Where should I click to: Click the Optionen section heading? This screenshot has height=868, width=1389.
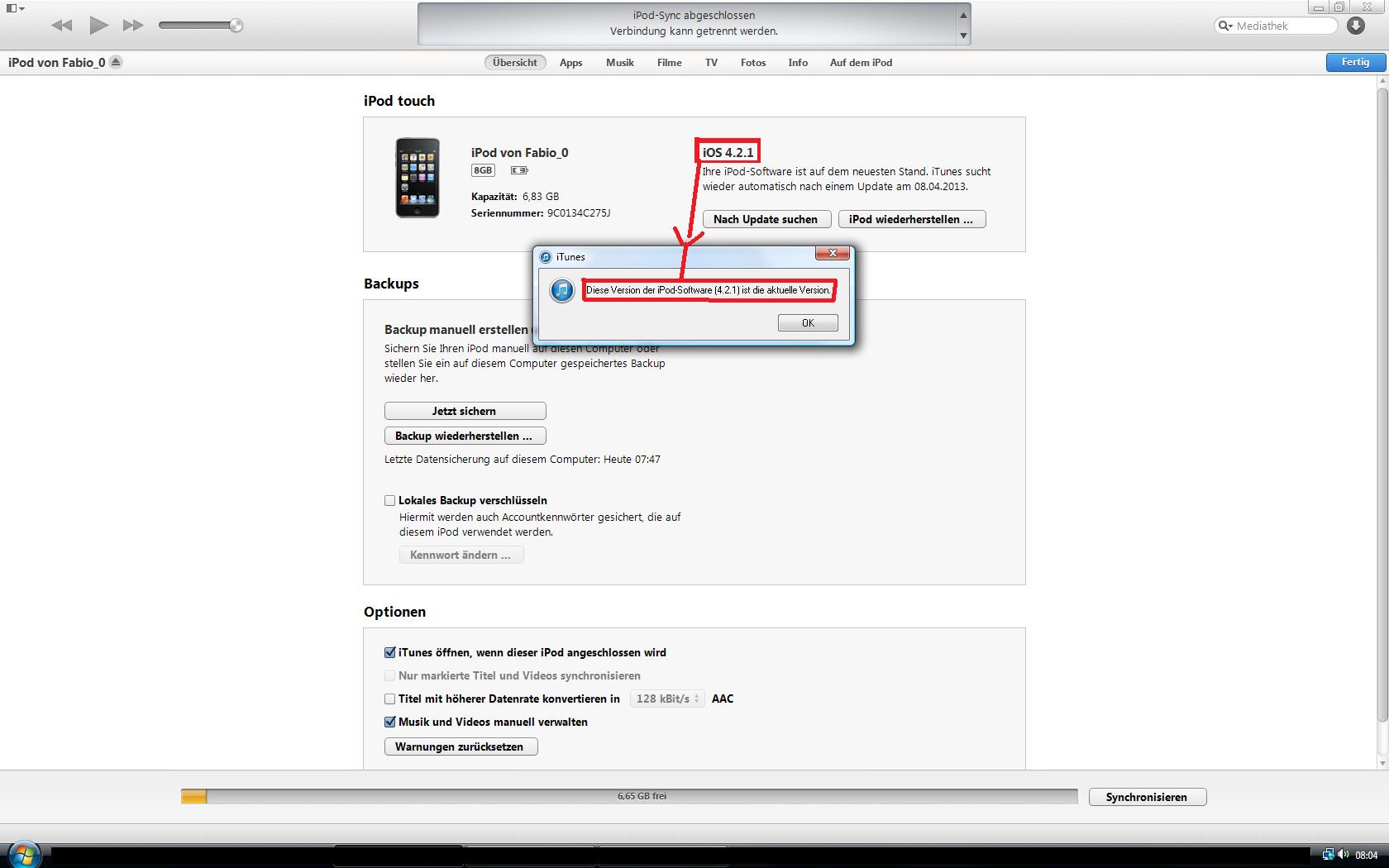[x=394, y=612]
